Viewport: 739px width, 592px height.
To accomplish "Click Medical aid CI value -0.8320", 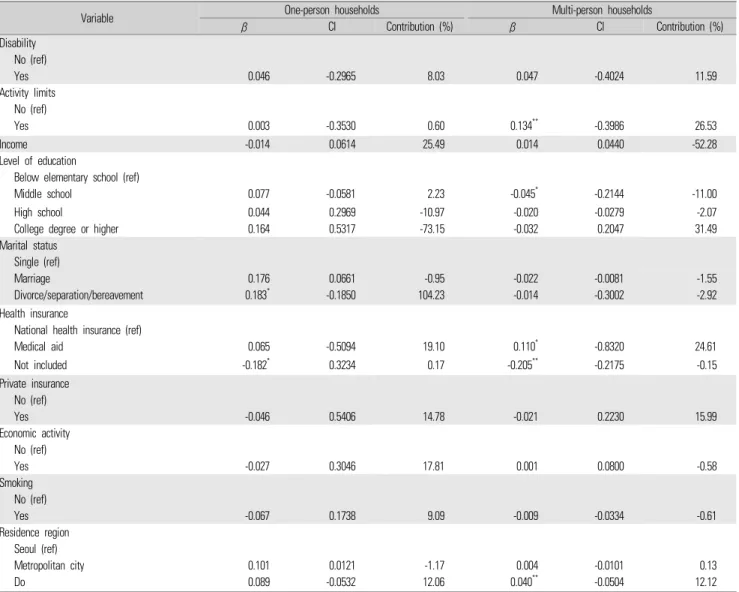I will coord(609,347).
